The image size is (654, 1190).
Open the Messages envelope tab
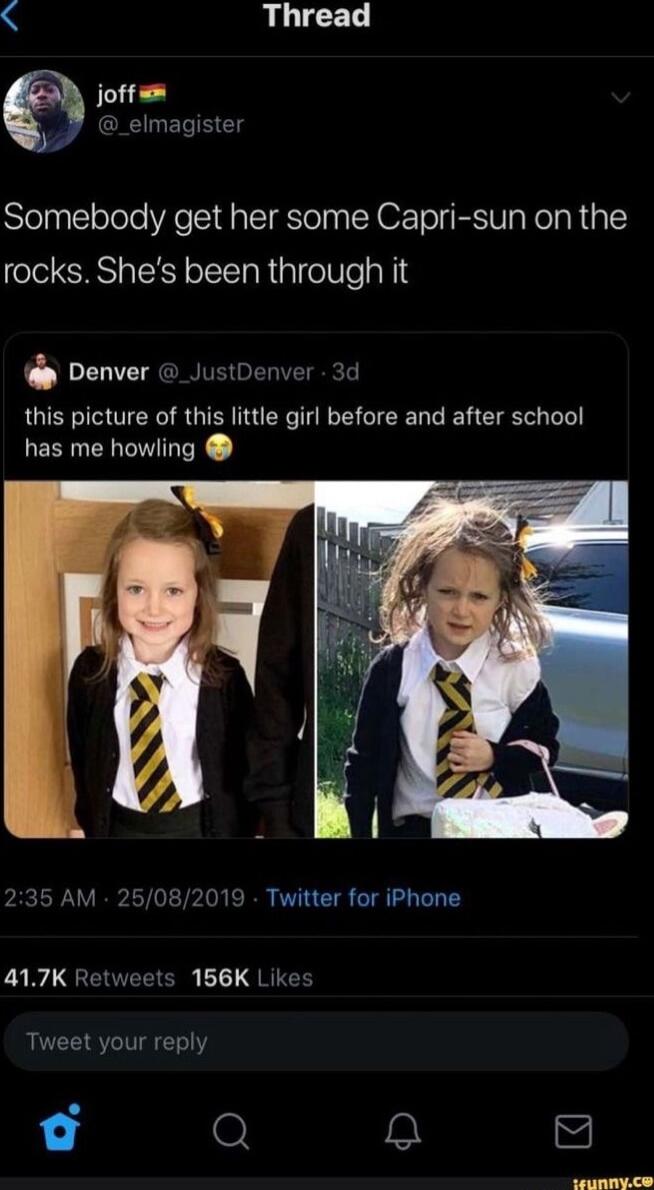pos(573,1133)
